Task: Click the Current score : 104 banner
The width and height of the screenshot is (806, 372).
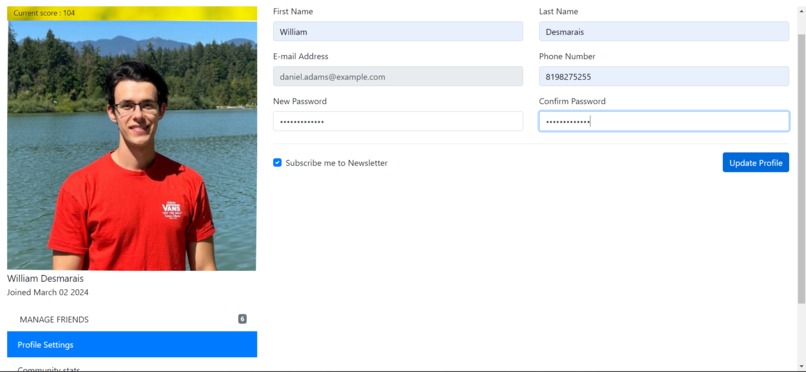Action: (x=132, y=13)
